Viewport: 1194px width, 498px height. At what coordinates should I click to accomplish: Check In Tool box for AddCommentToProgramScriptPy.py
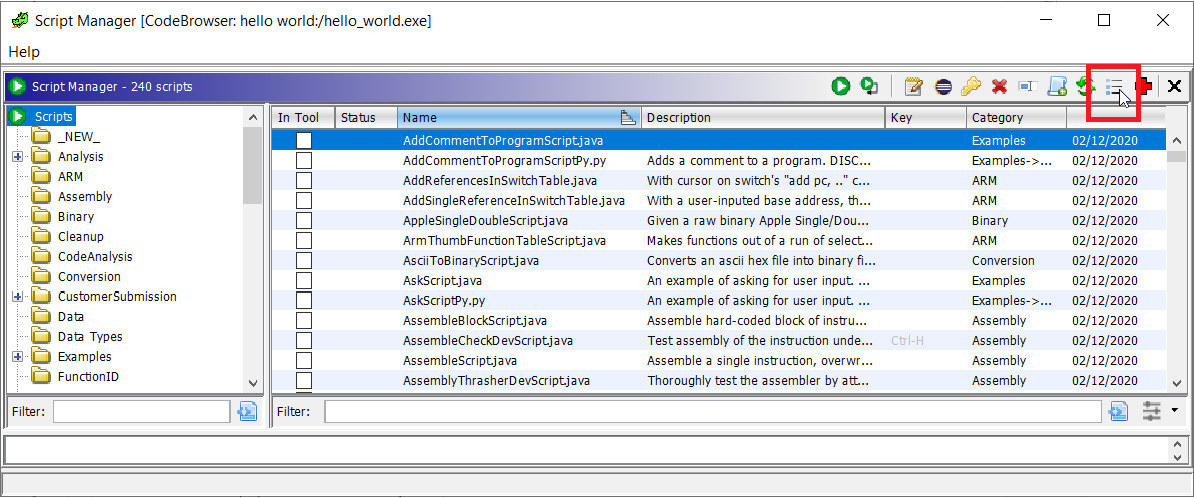pyautogui.click(x=304, y=161)
